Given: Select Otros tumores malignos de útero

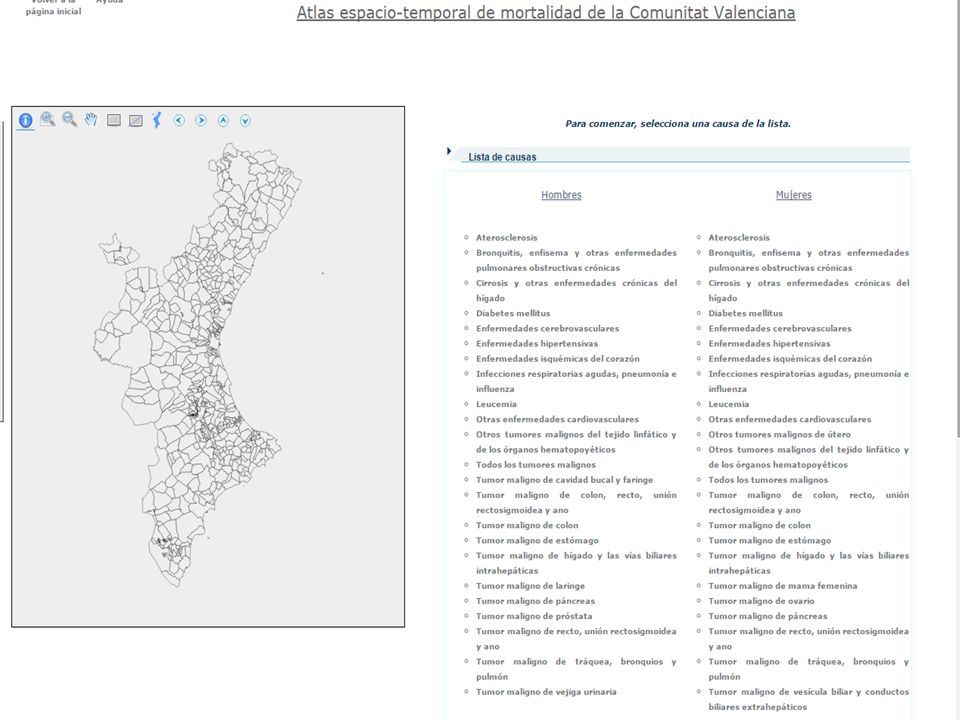Looking at the screenshot, I should 779,435.
